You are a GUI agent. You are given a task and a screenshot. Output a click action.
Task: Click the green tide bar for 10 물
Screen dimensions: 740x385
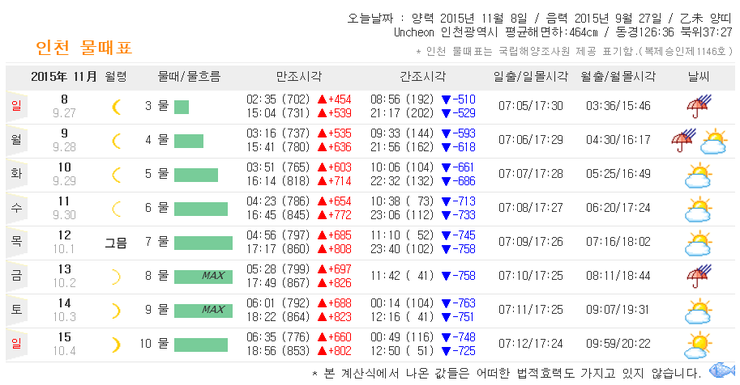(201, 345)
